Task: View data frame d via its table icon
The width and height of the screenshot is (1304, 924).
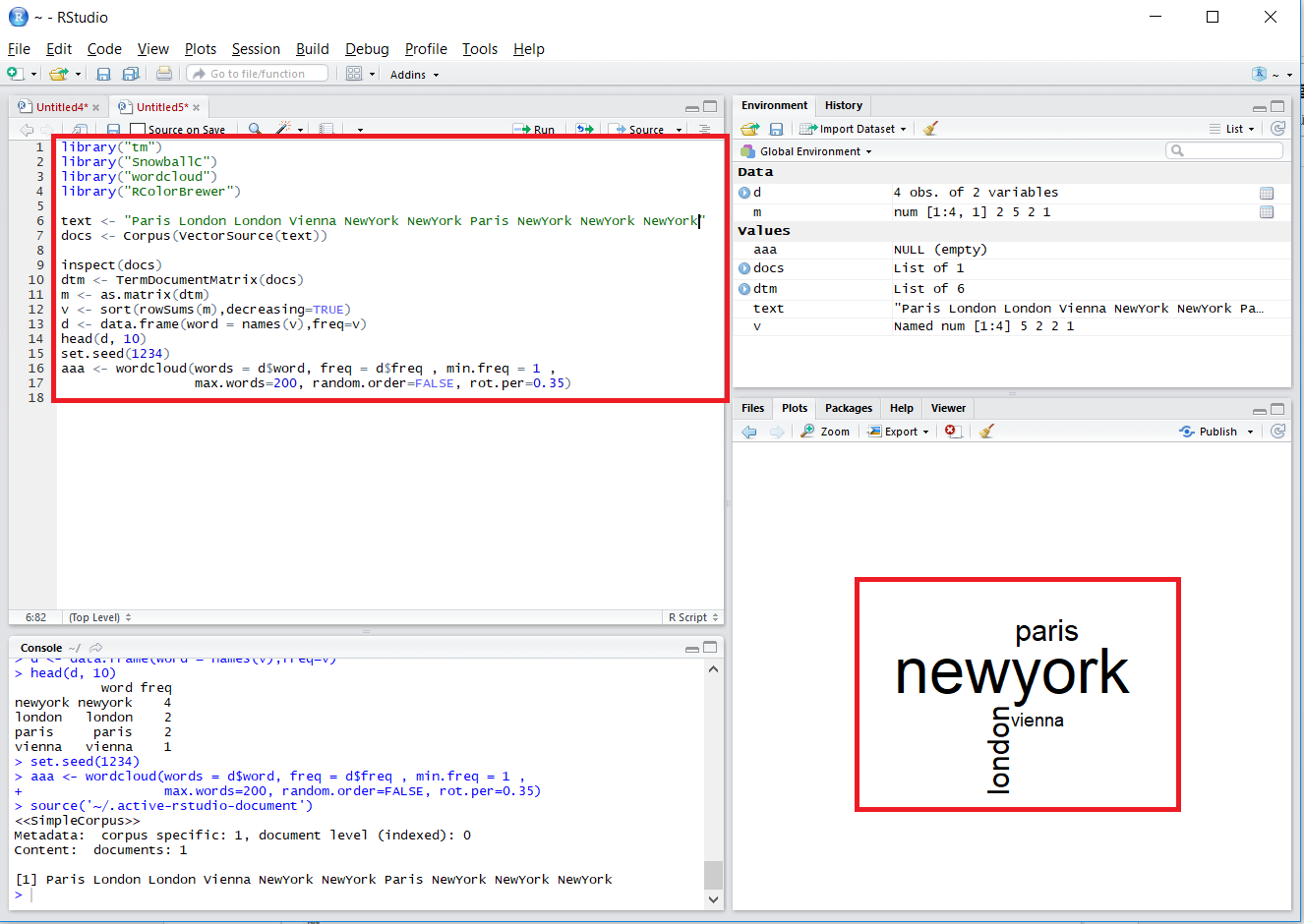Action: (x=1267, y=193)
